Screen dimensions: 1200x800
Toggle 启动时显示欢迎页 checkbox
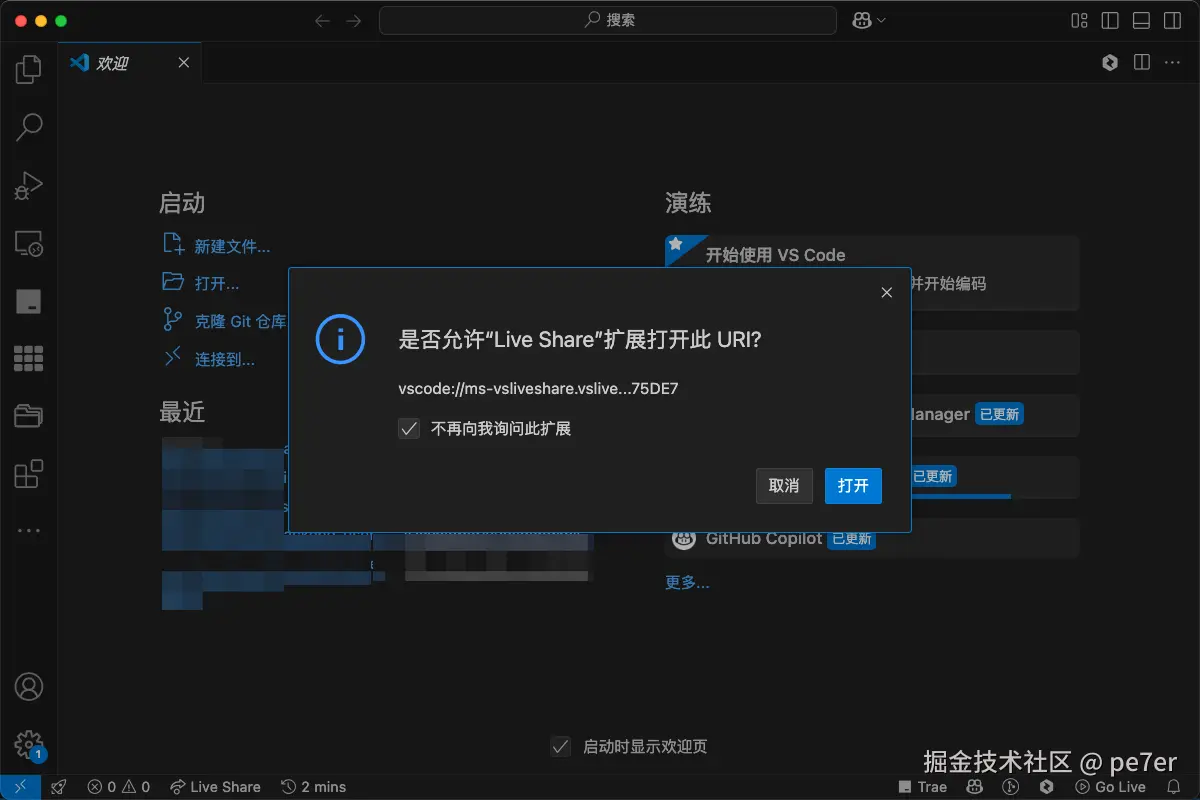561,746
